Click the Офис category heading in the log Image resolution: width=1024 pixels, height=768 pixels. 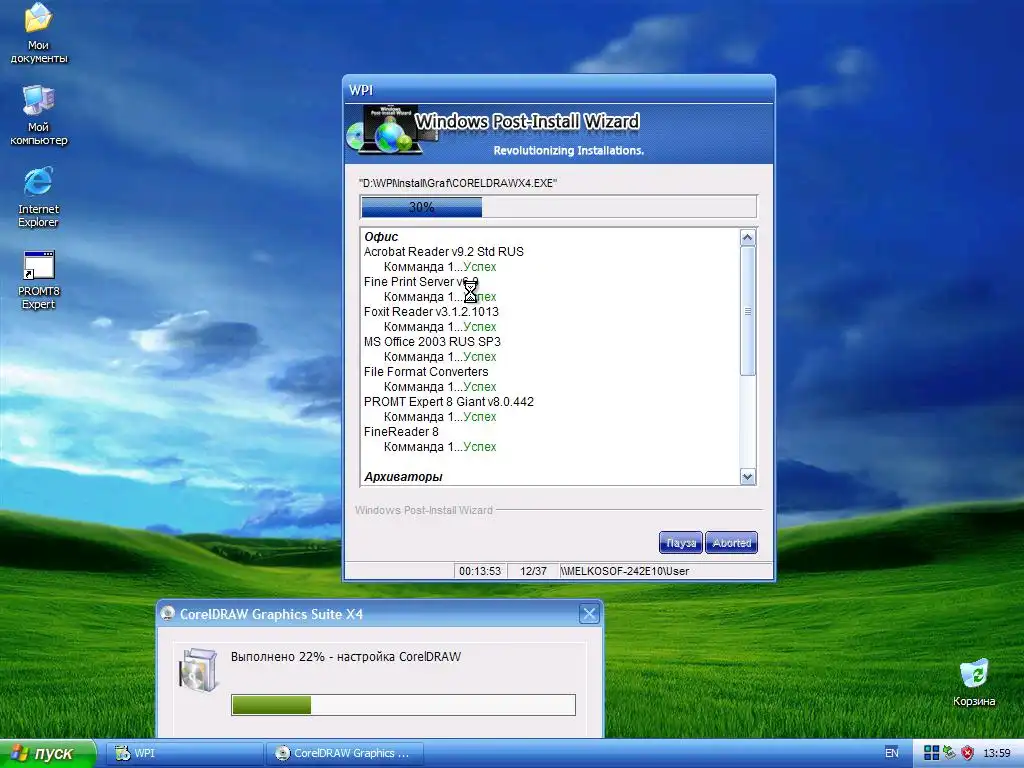click(x=381, y=236)
